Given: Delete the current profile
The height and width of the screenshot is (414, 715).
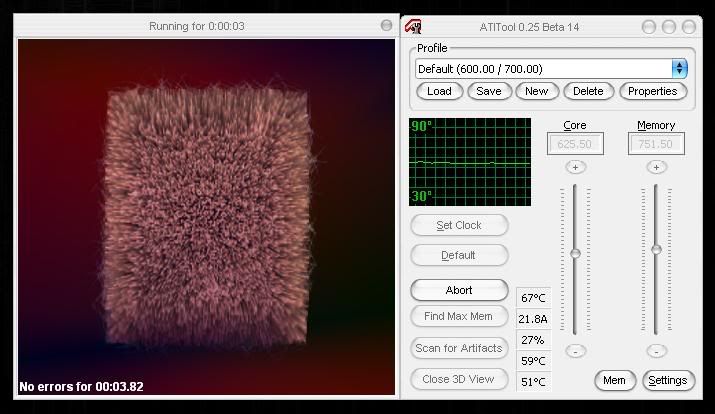Looking at the screenshot, I should [x=588, y=91].
